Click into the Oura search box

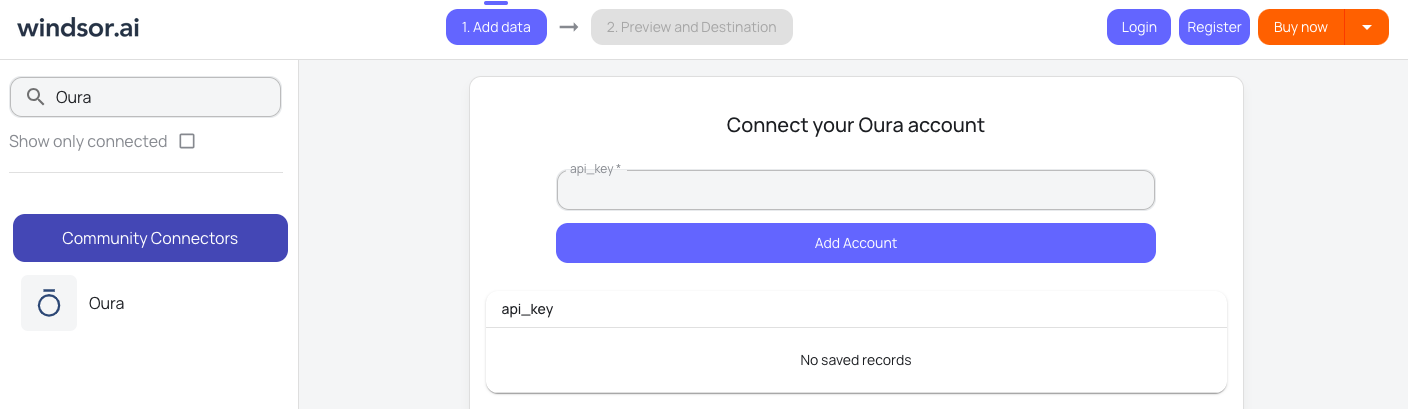[160, 97]
